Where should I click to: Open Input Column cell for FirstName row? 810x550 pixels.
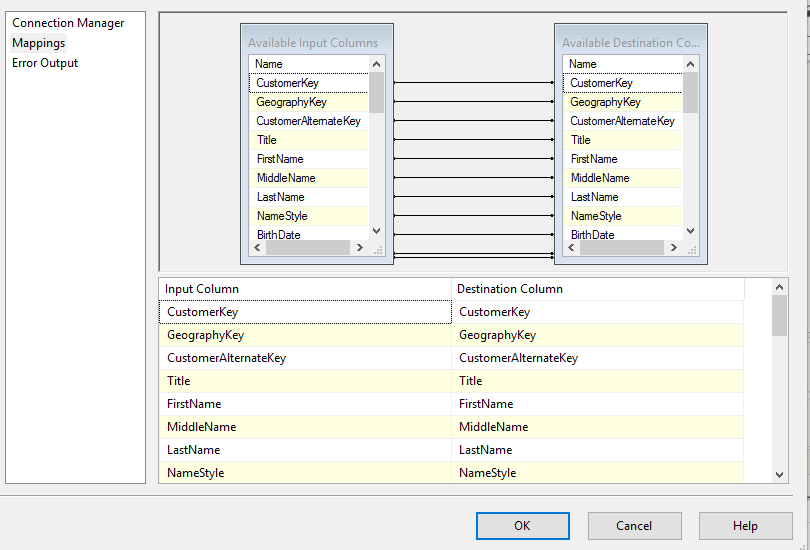point(304,404)
